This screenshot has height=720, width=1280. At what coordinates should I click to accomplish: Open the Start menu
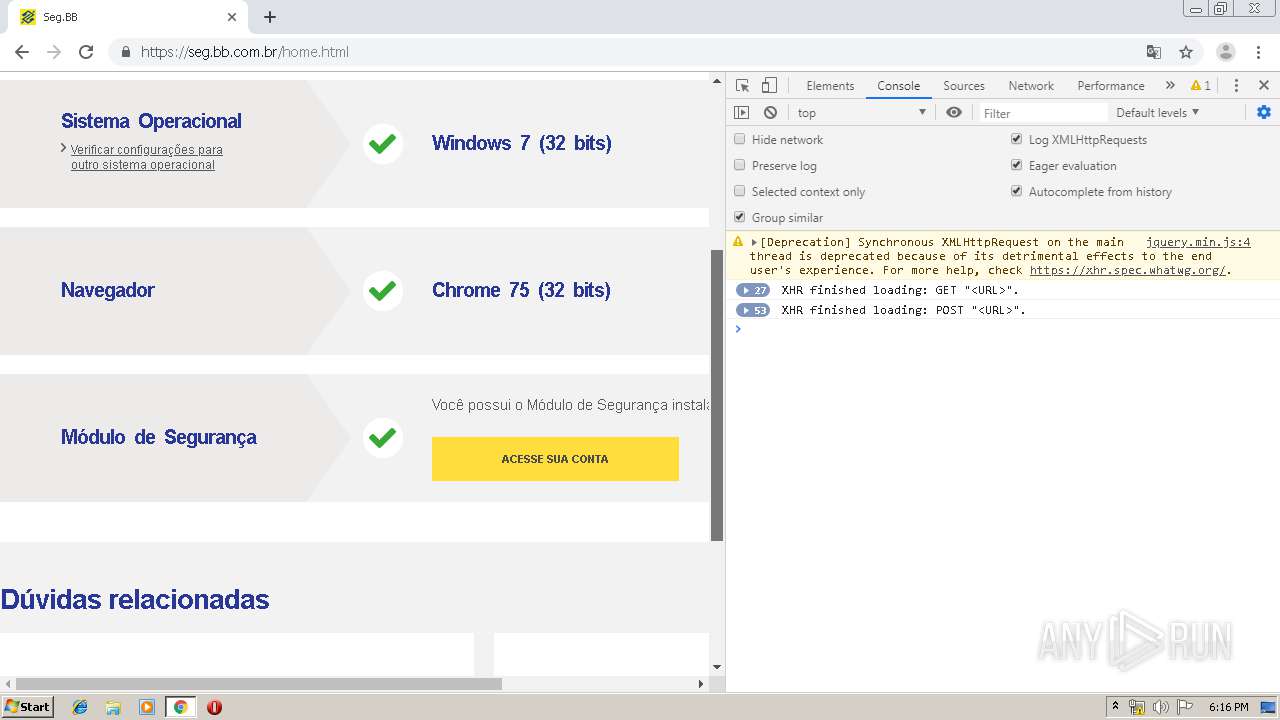coord(27,707)
